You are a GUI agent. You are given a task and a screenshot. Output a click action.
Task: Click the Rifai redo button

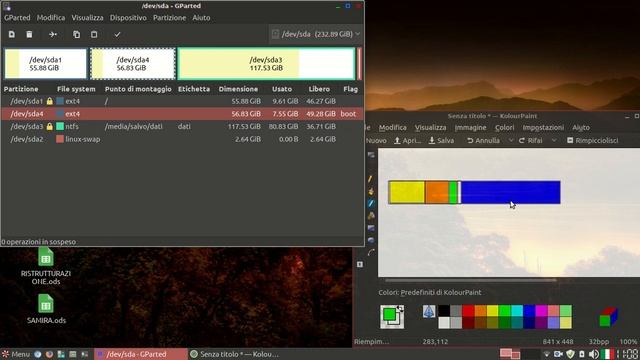531,140
